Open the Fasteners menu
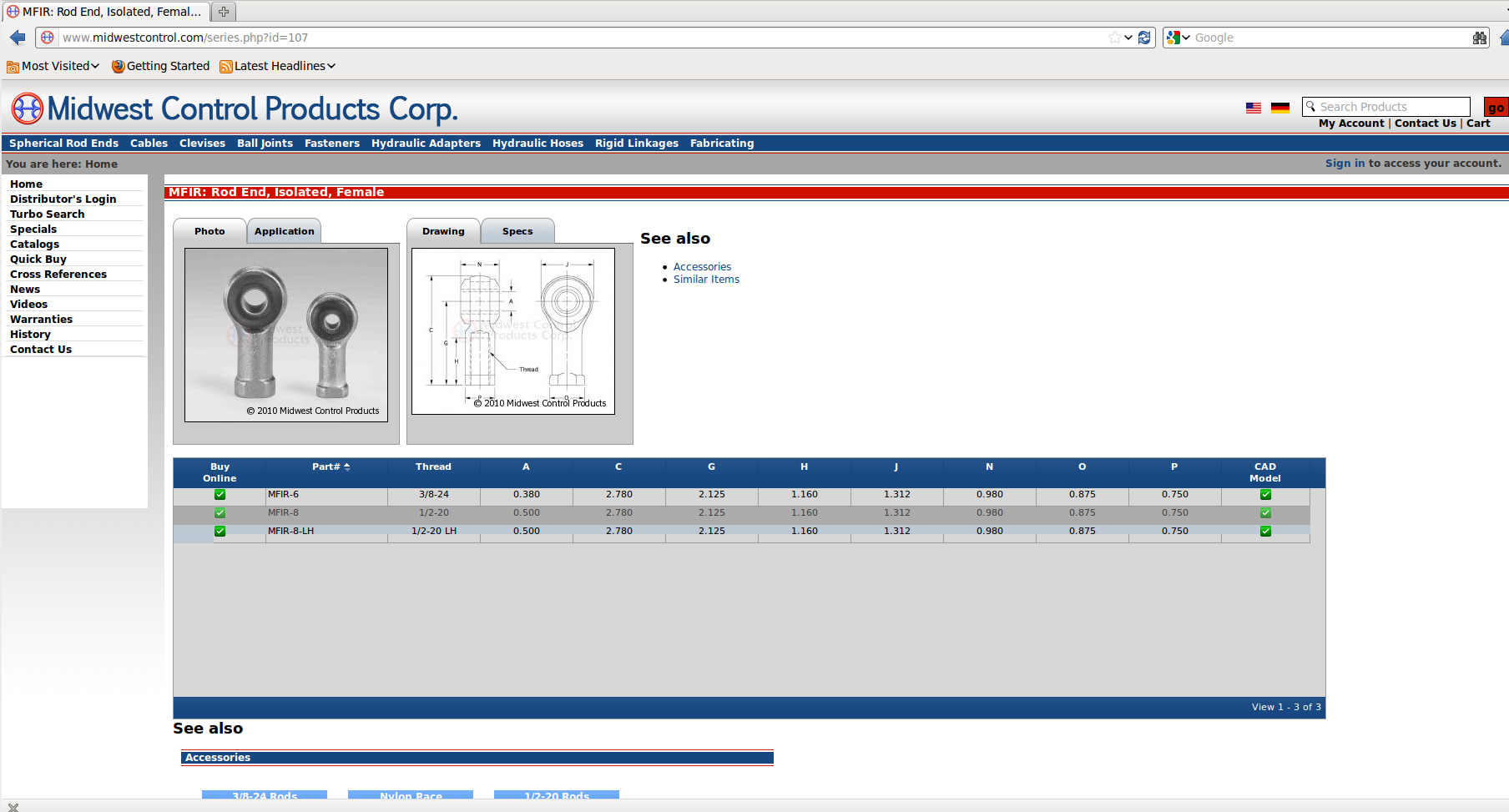Screen dimensions: 1509x812 [332, 144]
